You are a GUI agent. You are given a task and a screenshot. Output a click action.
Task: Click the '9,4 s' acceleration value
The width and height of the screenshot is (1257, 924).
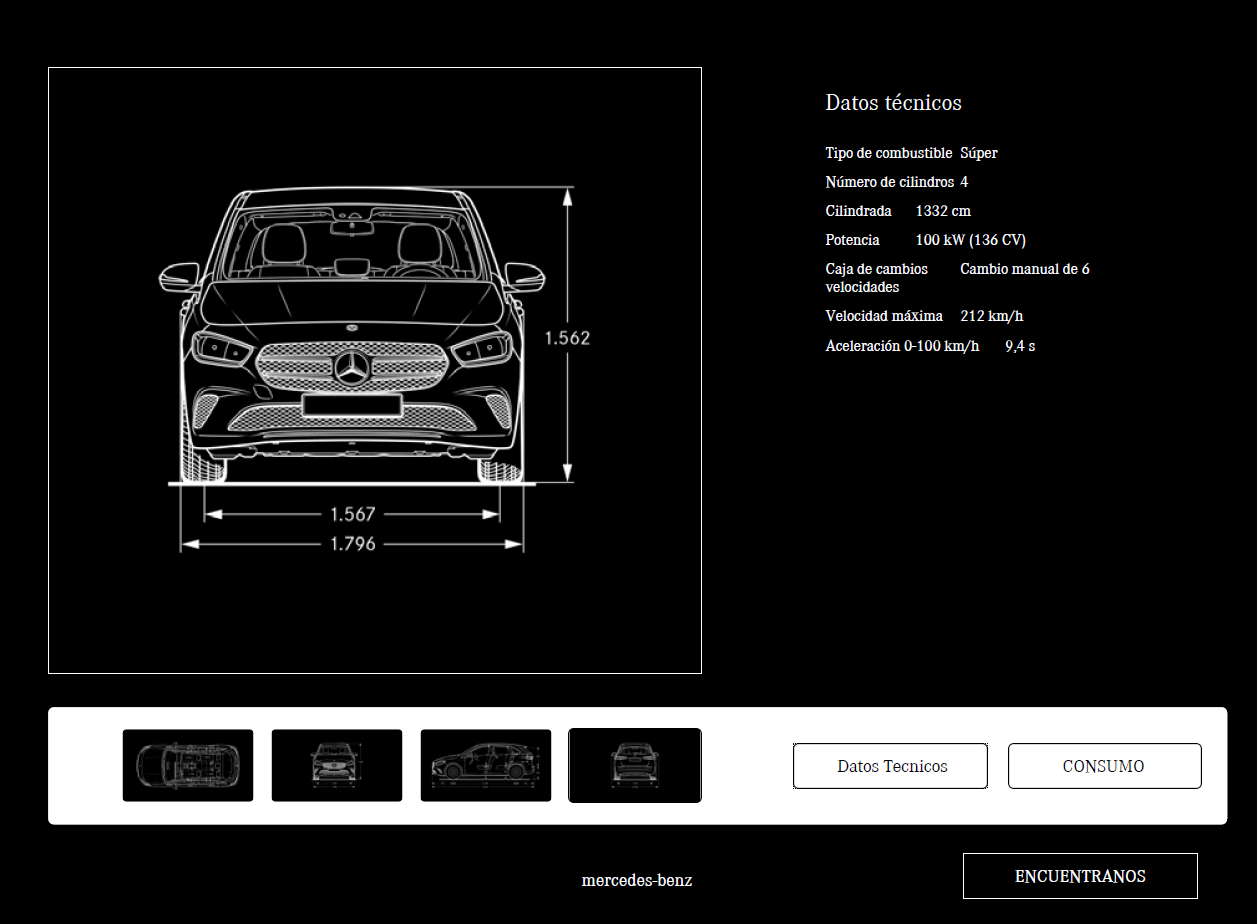coord(1020,346)
